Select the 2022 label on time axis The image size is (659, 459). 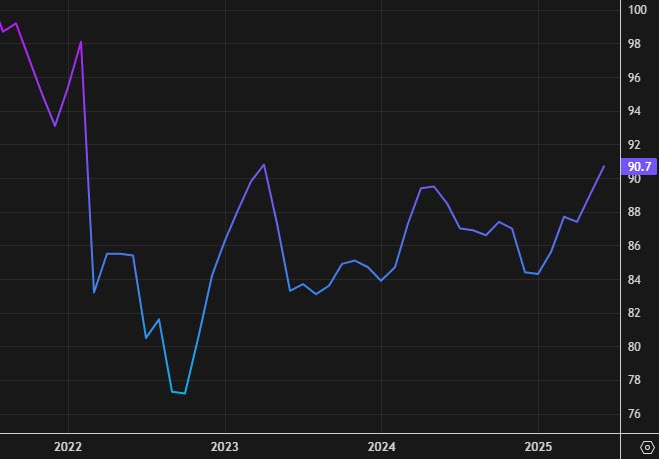pyautogui.click(x=68, y=446)
